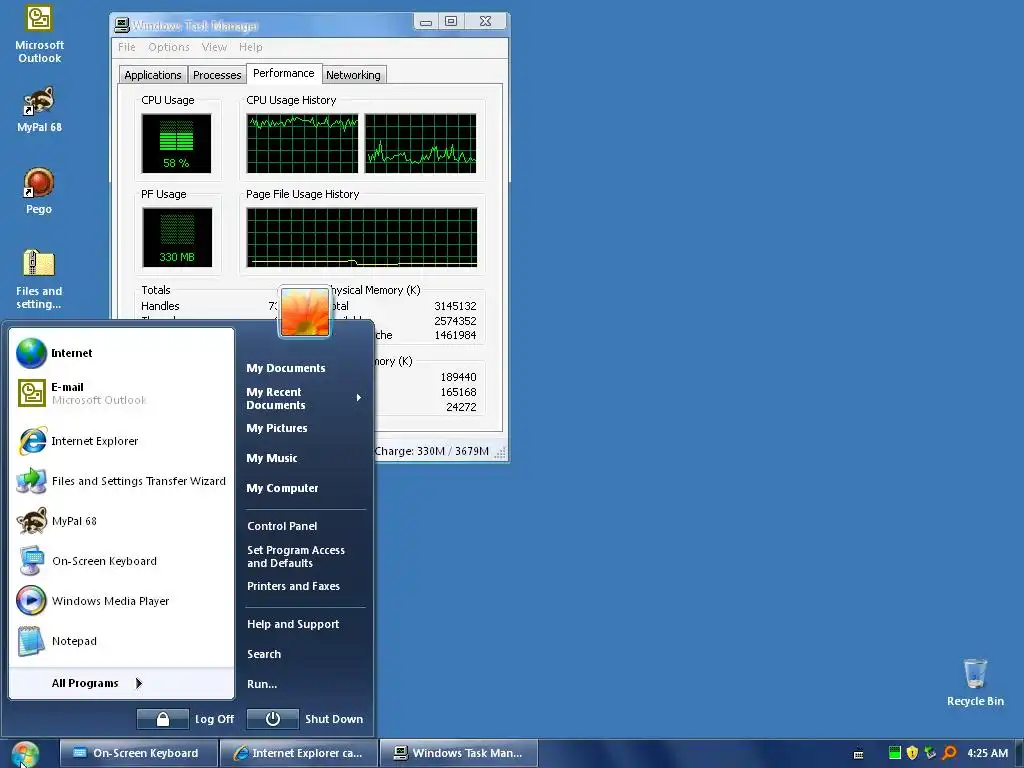Click the Start orb button
This screenshot has width=1024, height=768.
click(x=25, y=754)
